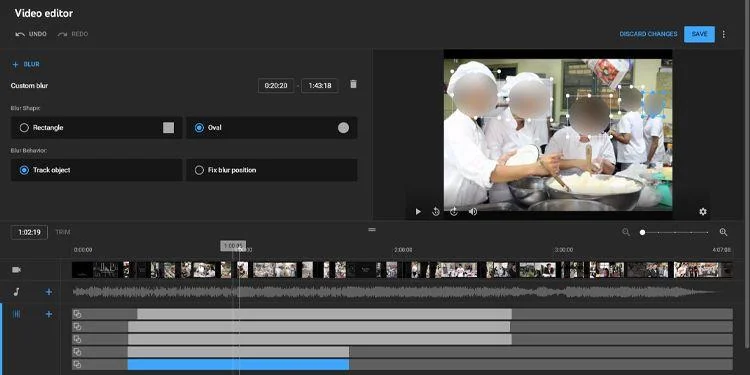Click the playhead time marker on timeline
Image resolution: width=750 pixels, height=375 pixels.
tap(233, 246)
